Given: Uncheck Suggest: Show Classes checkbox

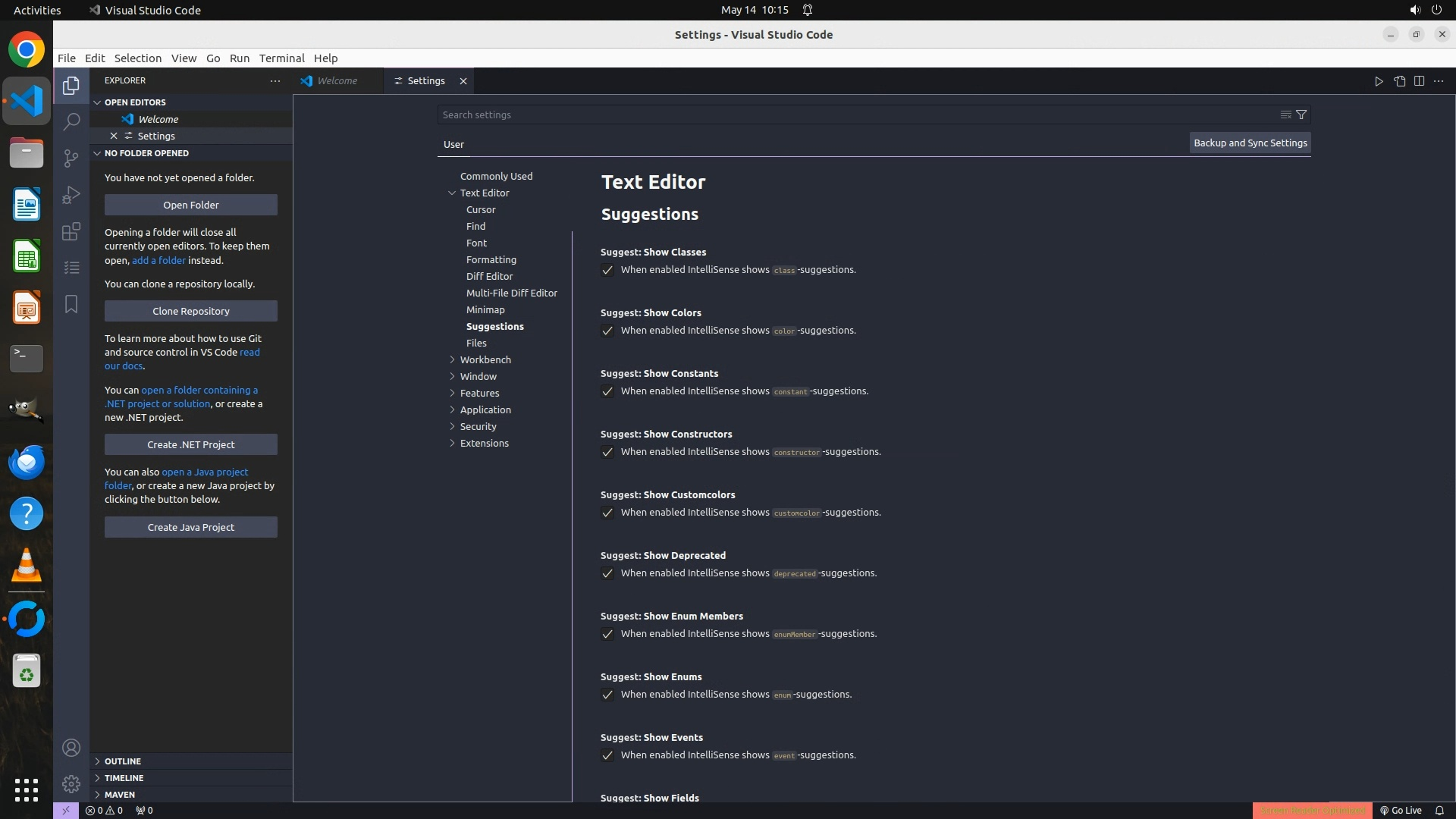Looking at the screenshot, I should tap(607, 270).
